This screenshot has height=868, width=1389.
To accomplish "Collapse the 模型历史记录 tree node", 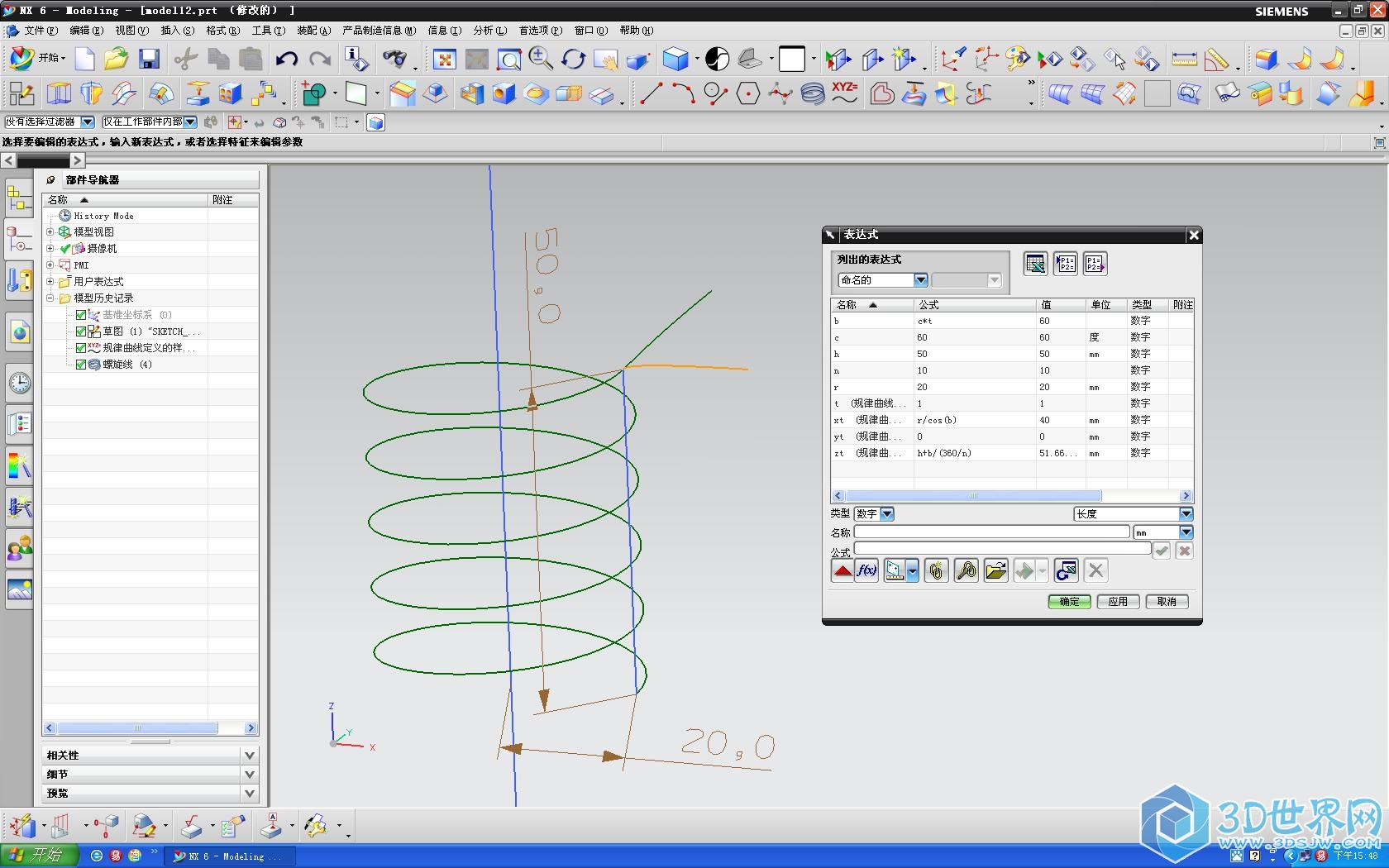I will click(50, 298).
